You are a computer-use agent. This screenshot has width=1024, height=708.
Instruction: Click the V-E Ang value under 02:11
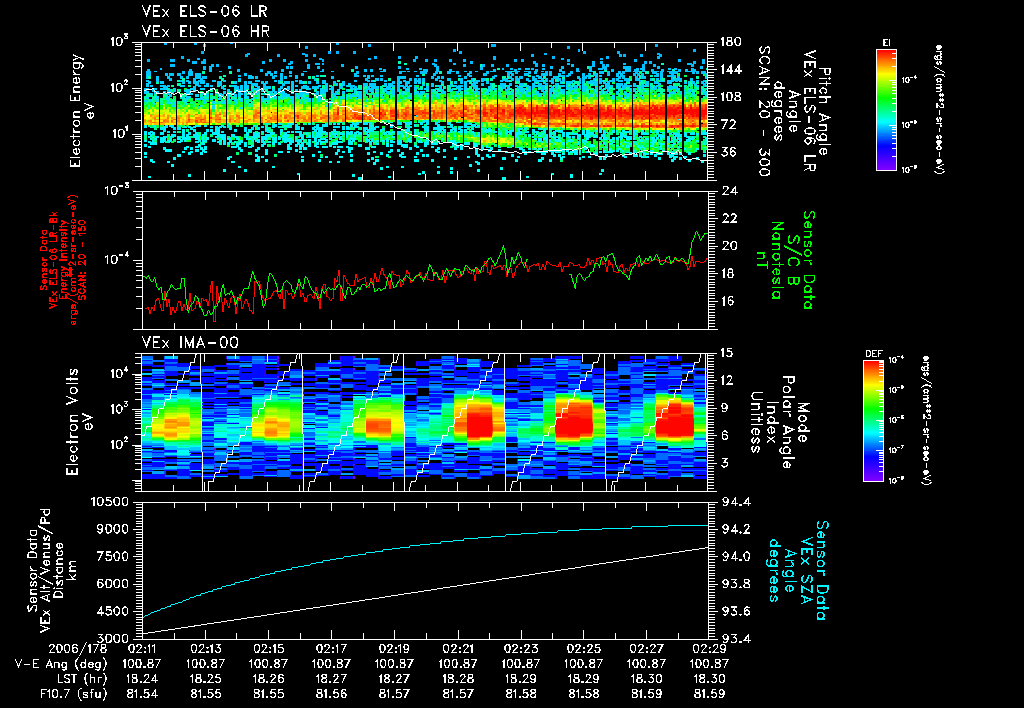(142, 664)
